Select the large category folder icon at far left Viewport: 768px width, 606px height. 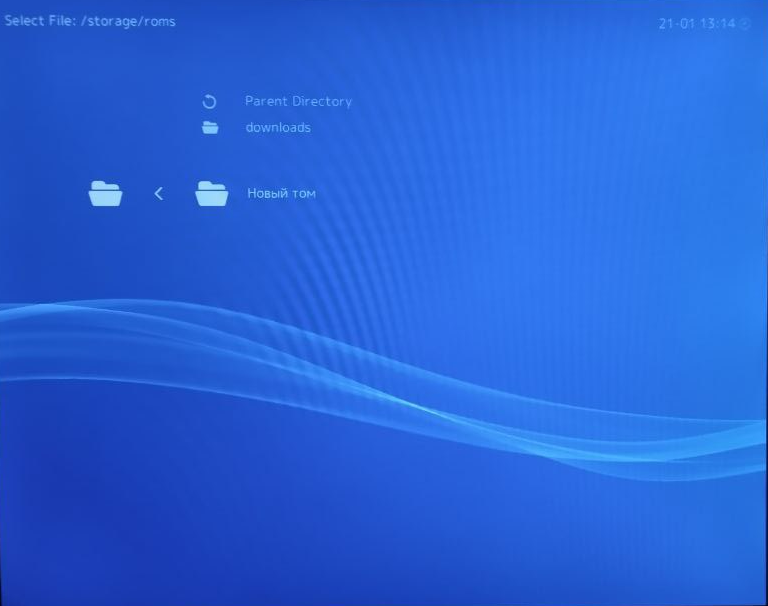point(105,194)
